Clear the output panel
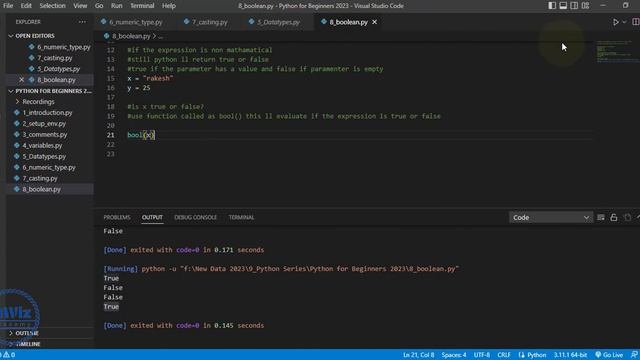Screen dimensions: 640x360 click(x=601, y=218)
